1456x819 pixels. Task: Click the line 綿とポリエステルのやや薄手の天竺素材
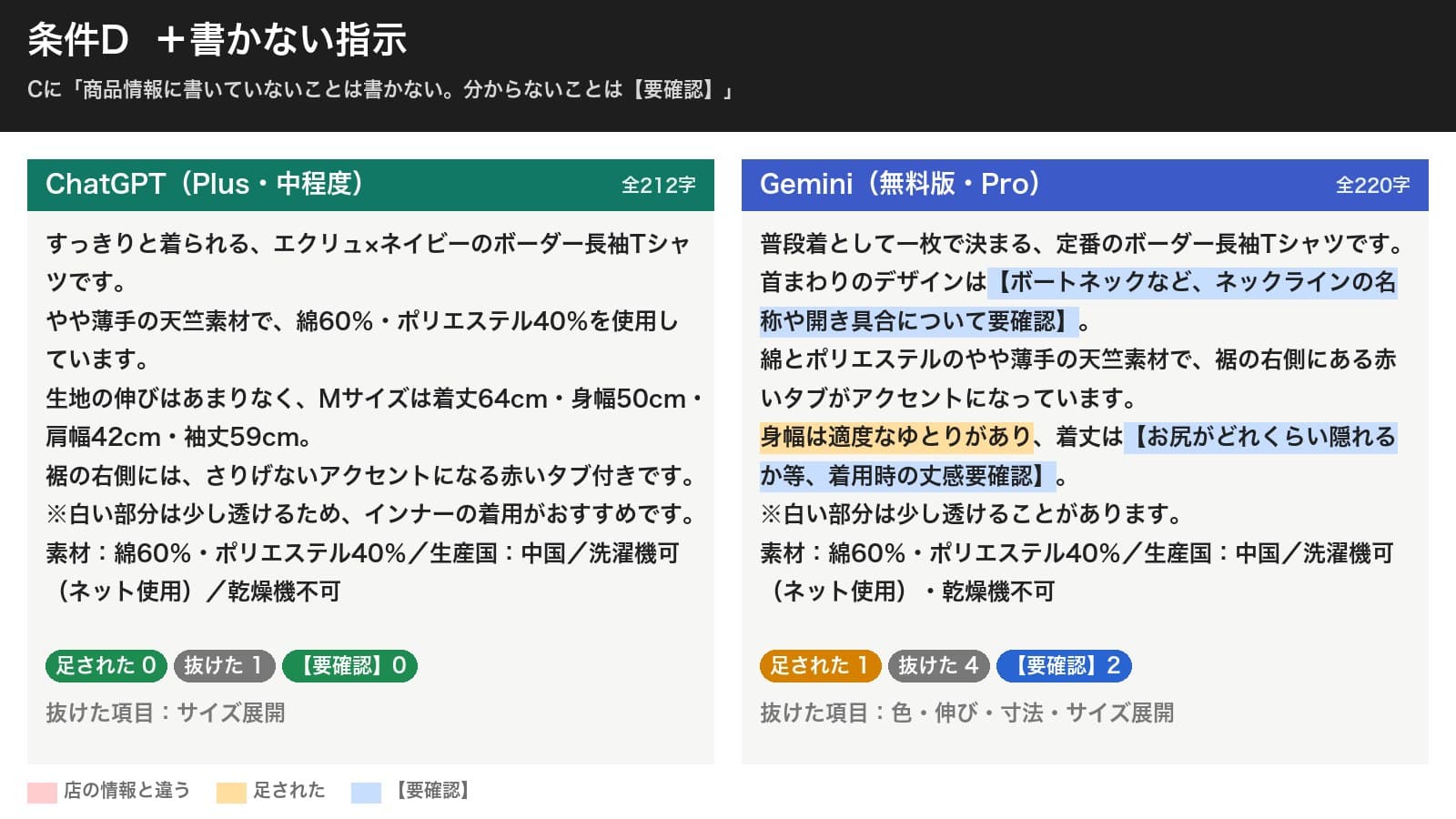[x=1078, y=359]
